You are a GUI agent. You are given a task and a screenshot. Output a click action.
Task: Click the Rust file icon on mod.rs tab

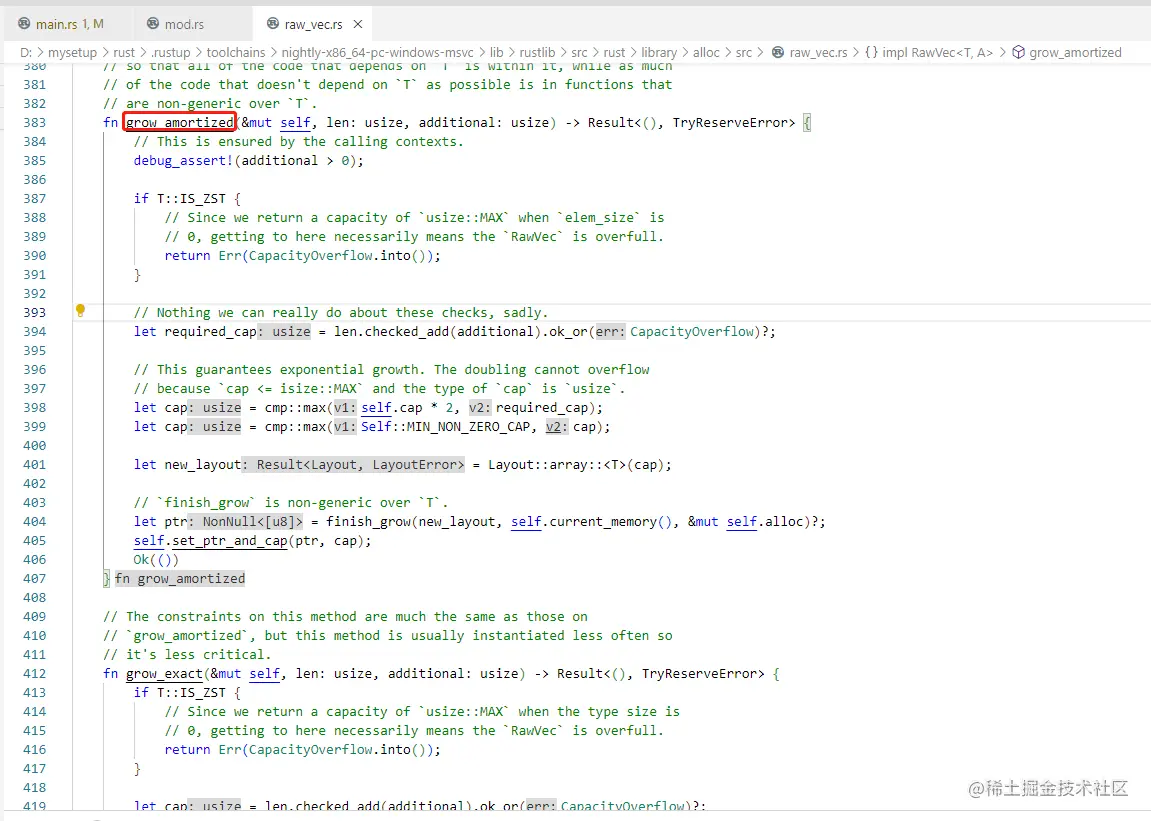(x=153, y=23)
